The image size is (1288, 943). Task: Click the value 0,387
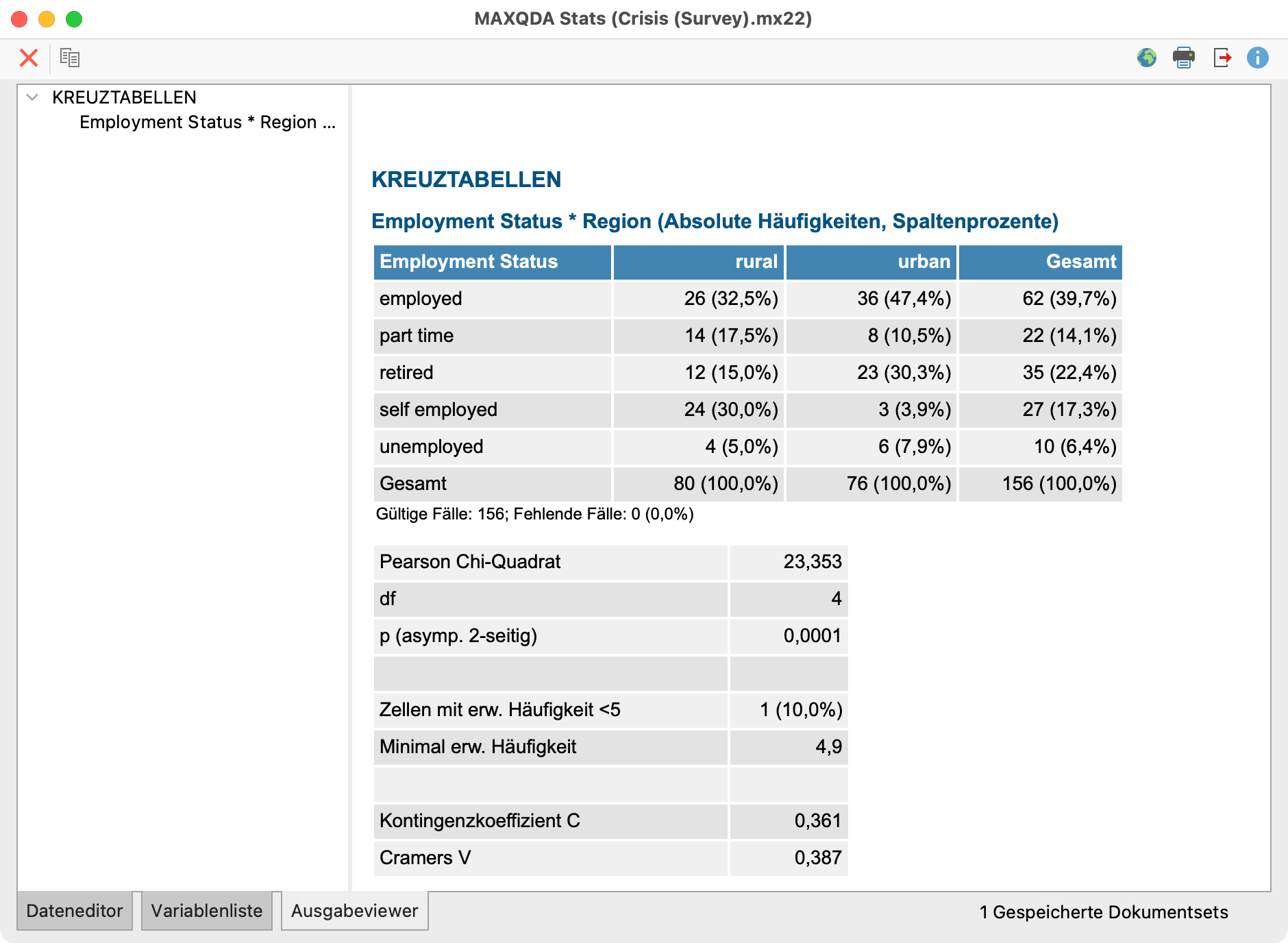click(x=789, y=858)
